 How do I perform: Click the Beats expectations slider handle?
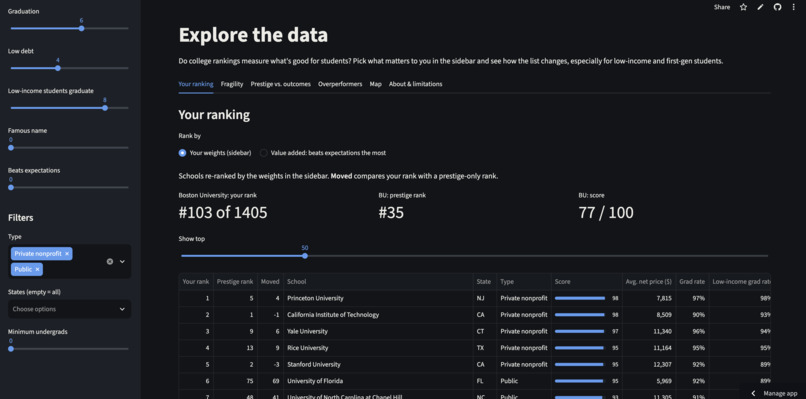pyautogui.click(x=11, y=187)
